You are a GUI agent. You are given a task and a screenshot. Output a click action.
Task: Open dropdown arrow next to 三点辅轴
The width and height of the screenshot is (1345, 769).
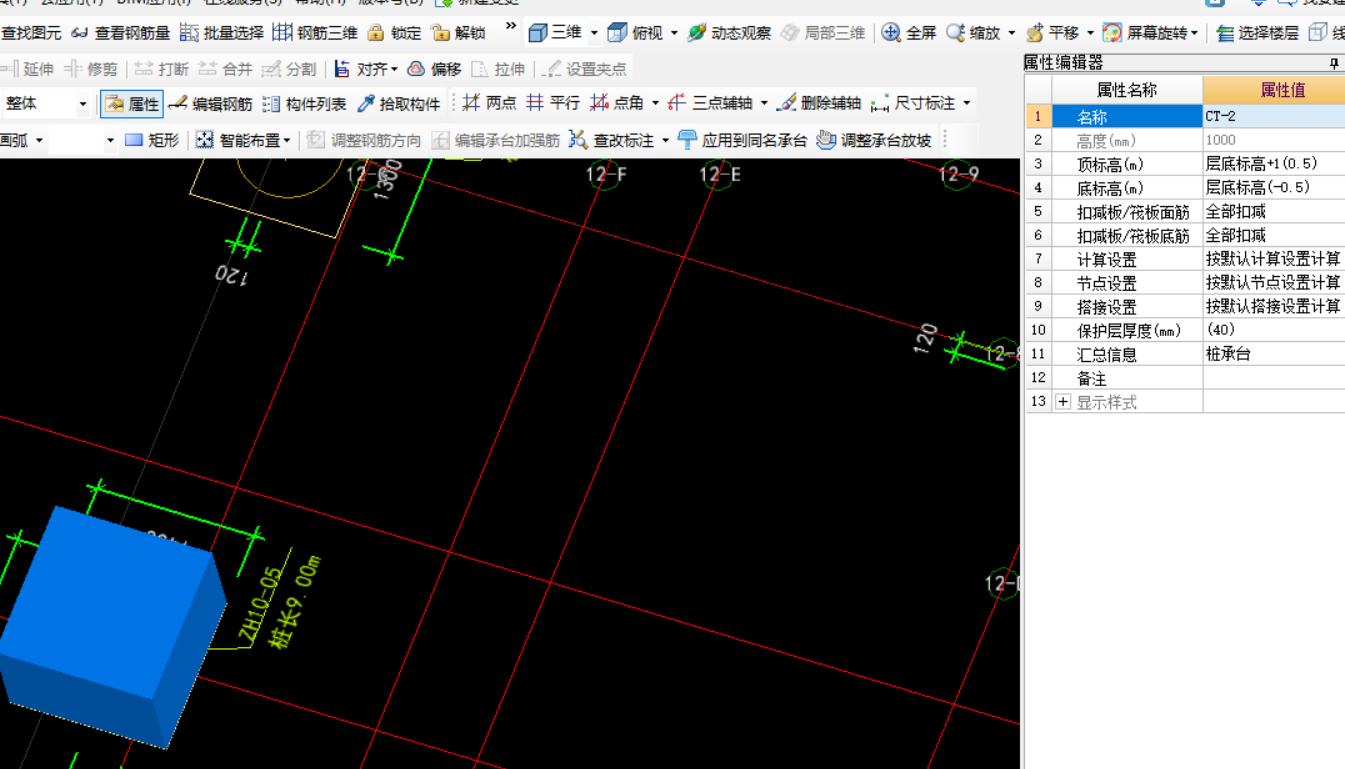pos(764,103)
